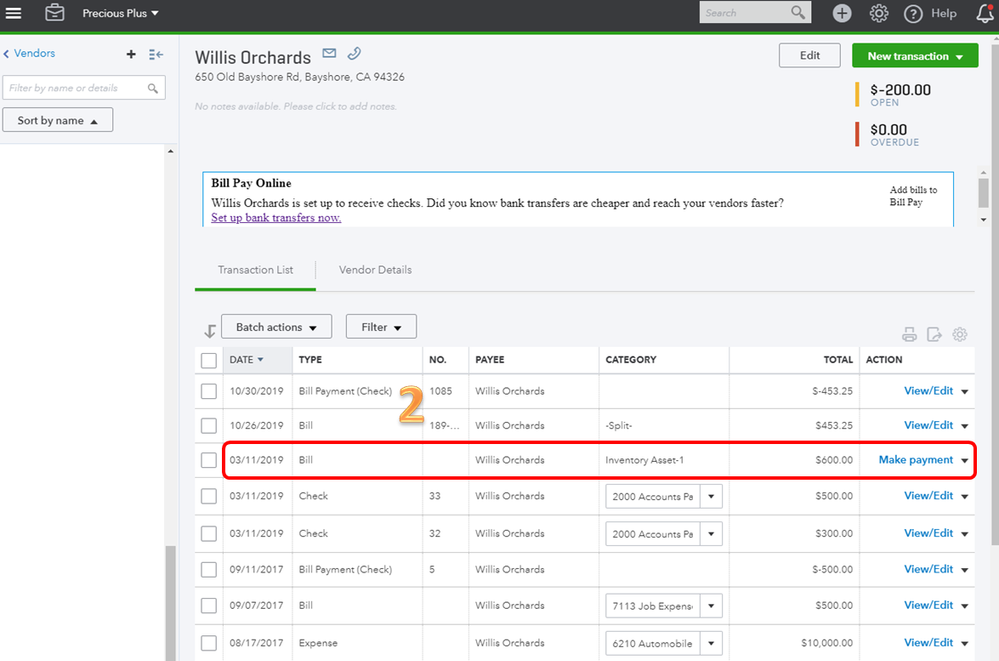Screen dimensions: 999x661
Task: Check the 10/26/2019 Bill row
Action: point(209,425)
